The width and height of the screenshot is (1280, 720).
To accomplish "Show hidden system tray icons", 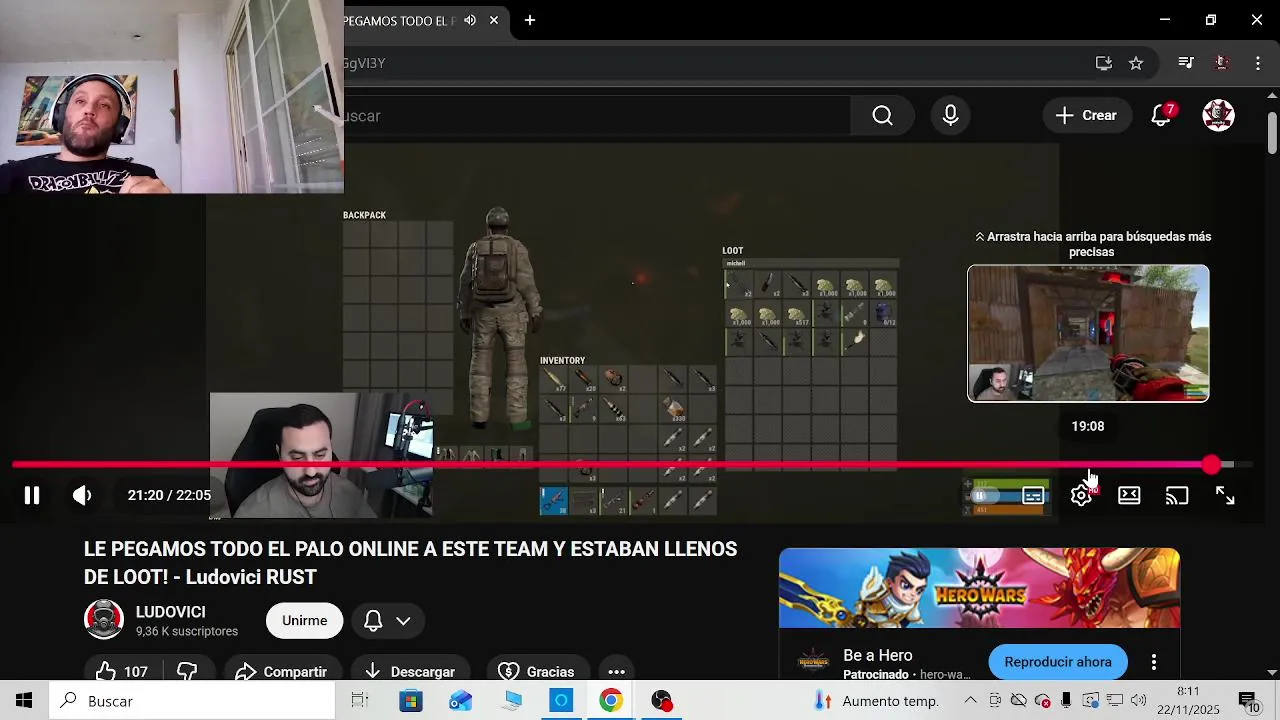I will tap(970, 701).
